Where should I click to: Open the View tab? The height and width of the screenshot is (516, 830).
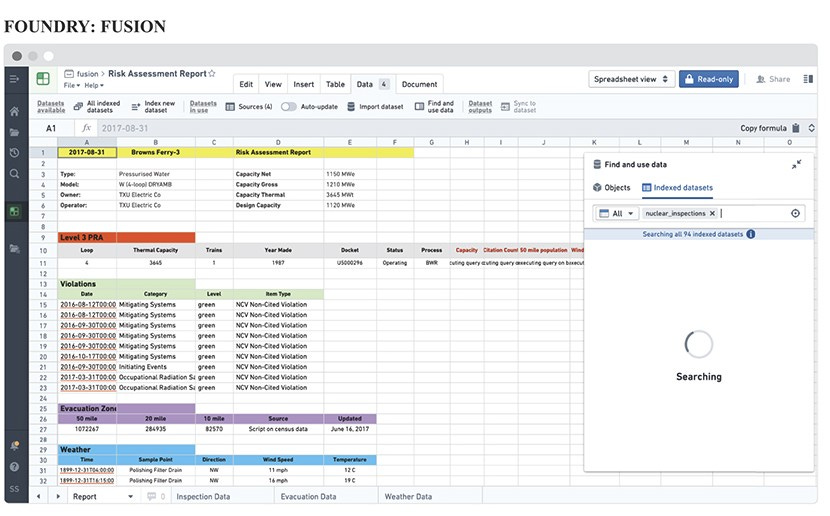pos(273,84)
